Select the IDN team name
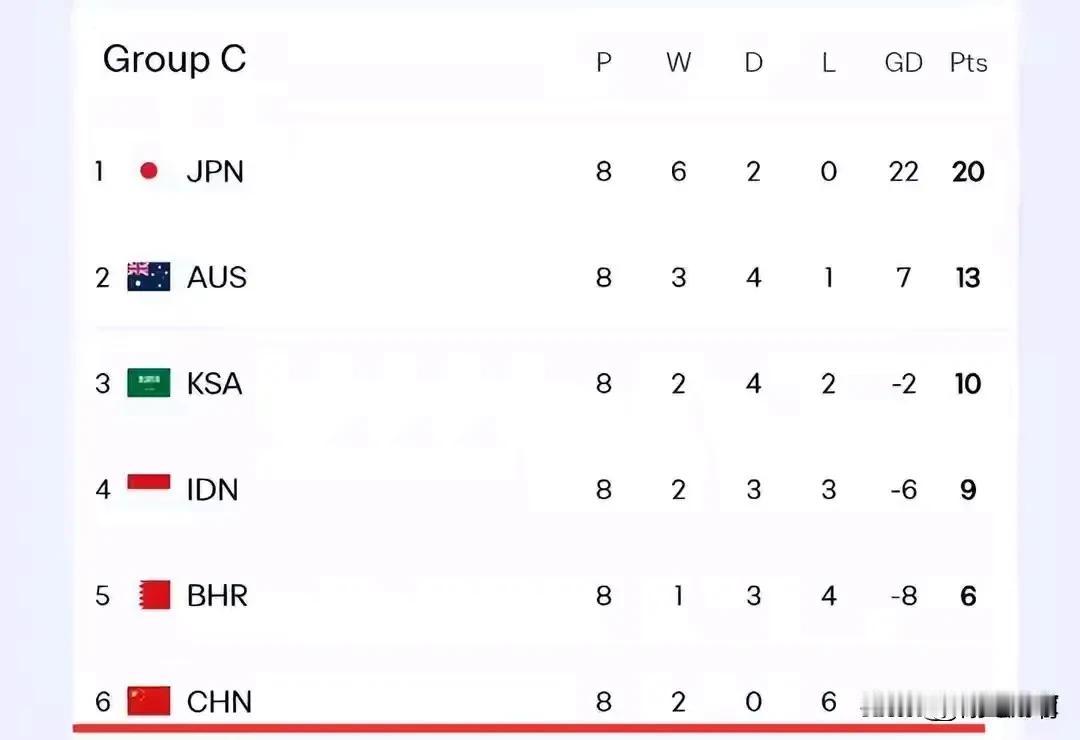The image size is (1080, 740). point(212,490)
